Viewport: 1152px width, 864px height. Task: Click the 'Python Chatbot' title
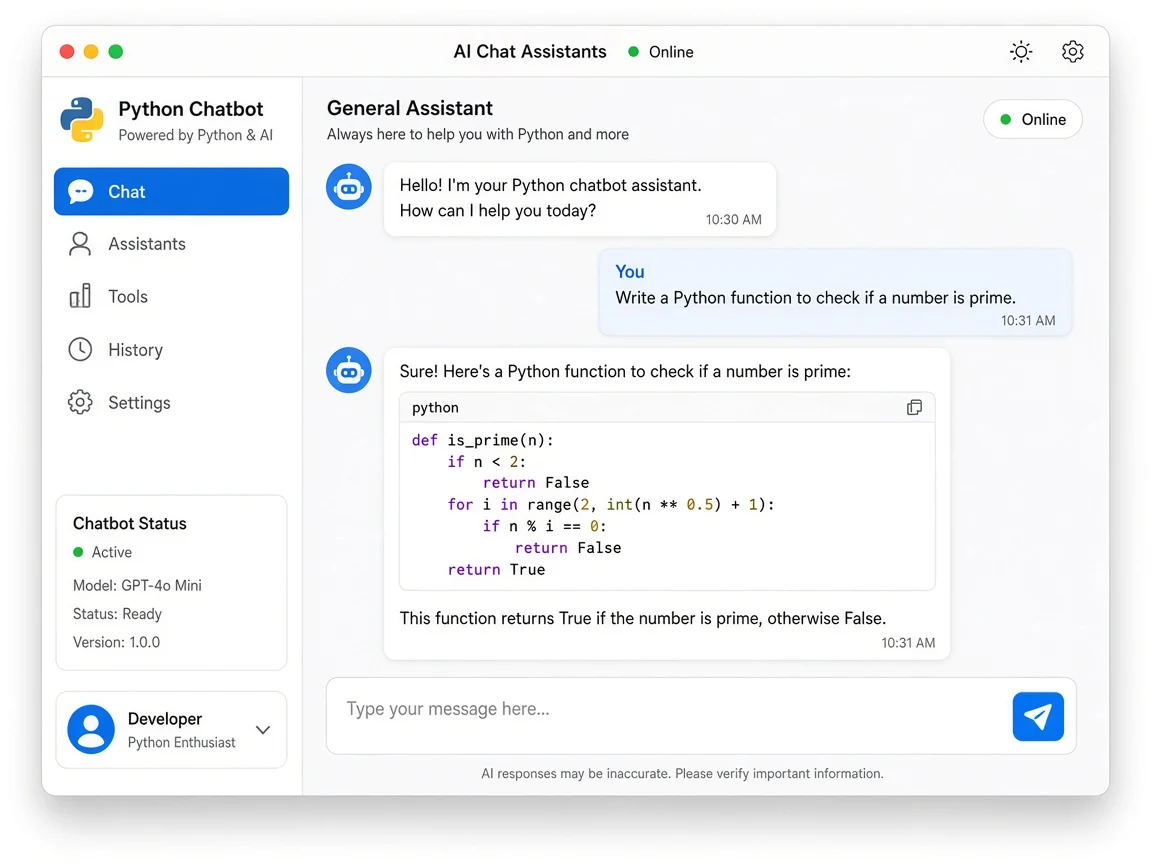point(190,109)
